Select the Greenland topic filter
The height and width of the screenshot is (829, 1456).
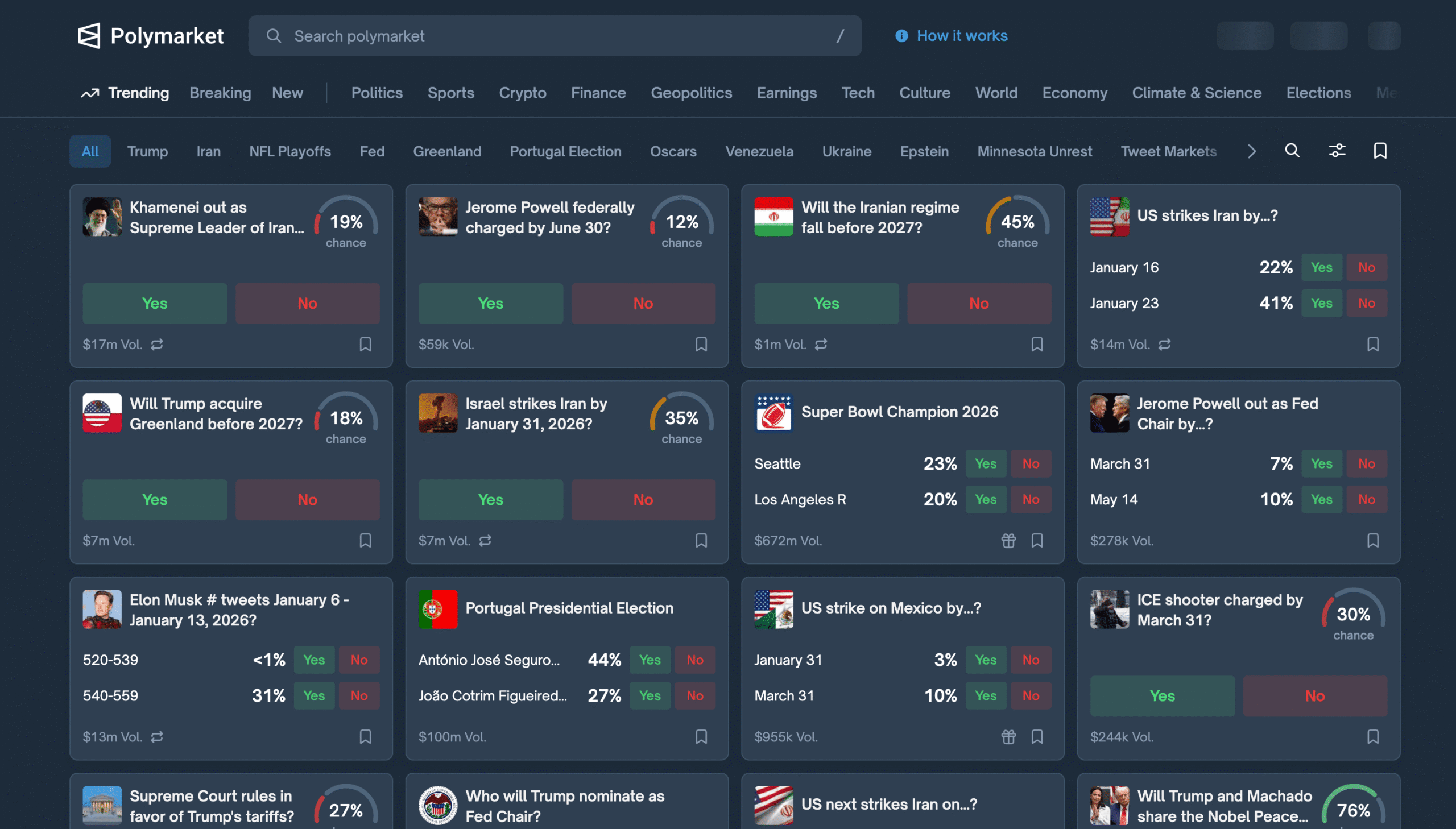pyautogui.click(x=447, y=151)
